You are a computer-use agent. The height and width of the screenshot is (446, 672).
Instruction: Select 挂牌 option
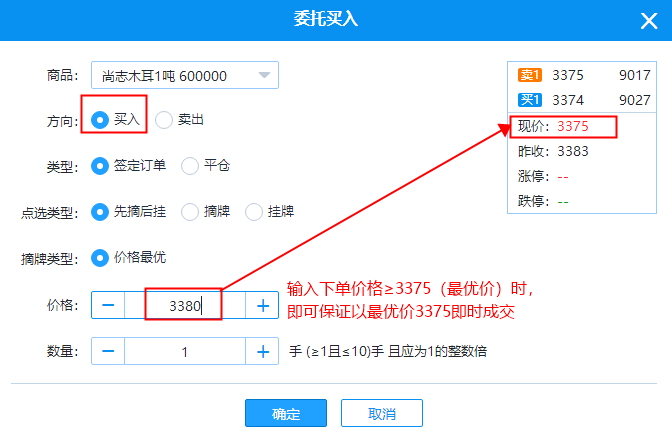(254, 212)
